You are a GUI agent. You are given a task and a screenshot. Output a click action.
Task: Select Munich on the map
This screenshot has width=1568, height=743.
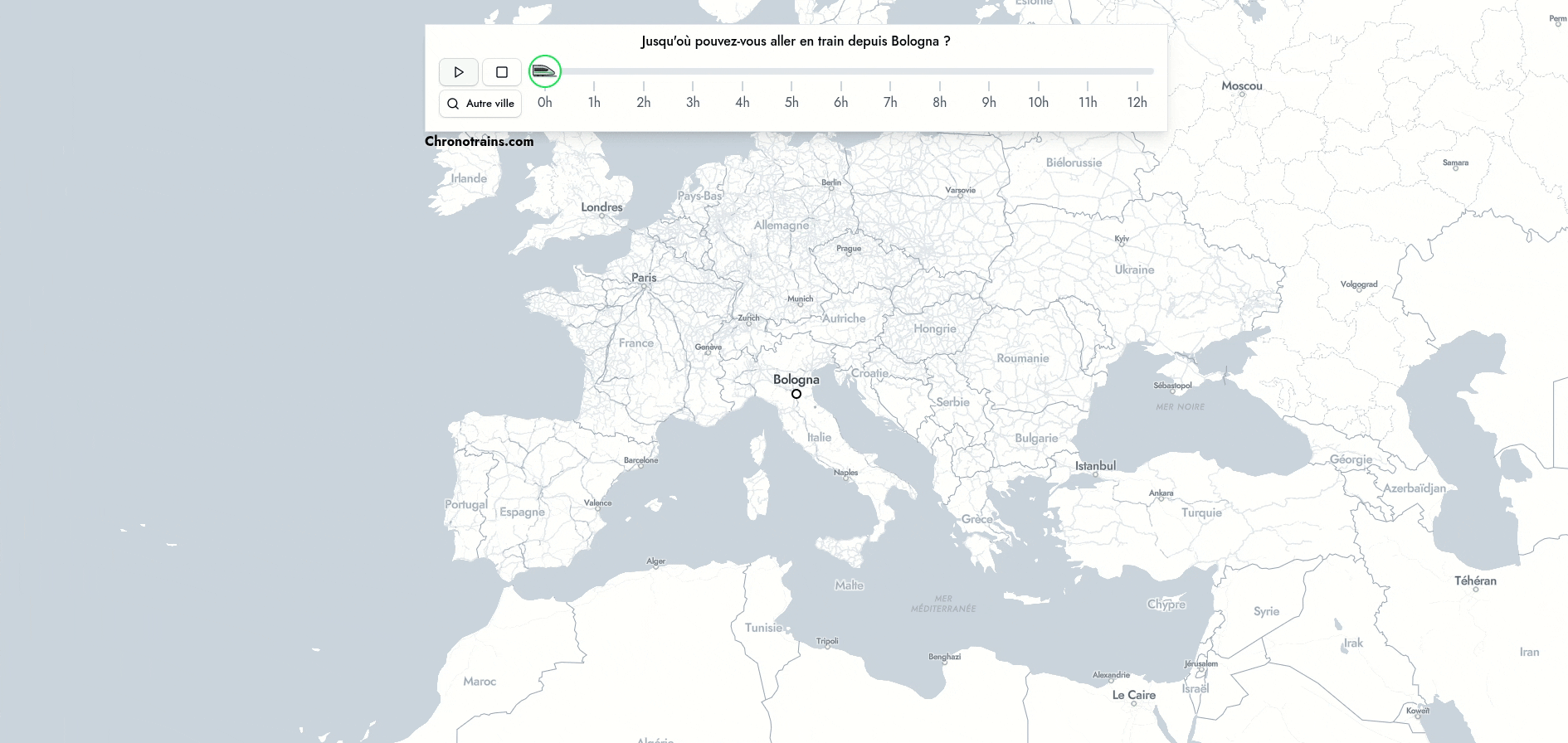click(800, 299)
